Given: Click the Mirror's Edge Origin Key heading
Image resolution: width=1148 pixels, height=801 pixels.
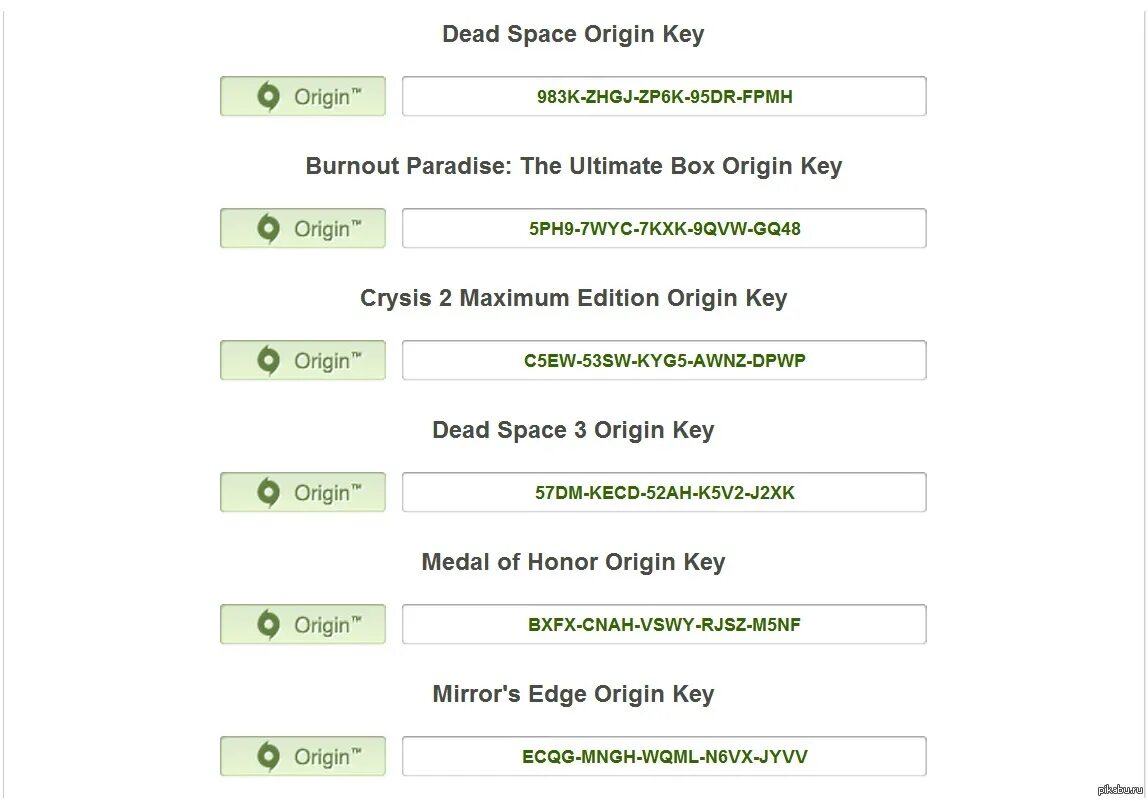Looking at the screenshot, I should point(573,694).
